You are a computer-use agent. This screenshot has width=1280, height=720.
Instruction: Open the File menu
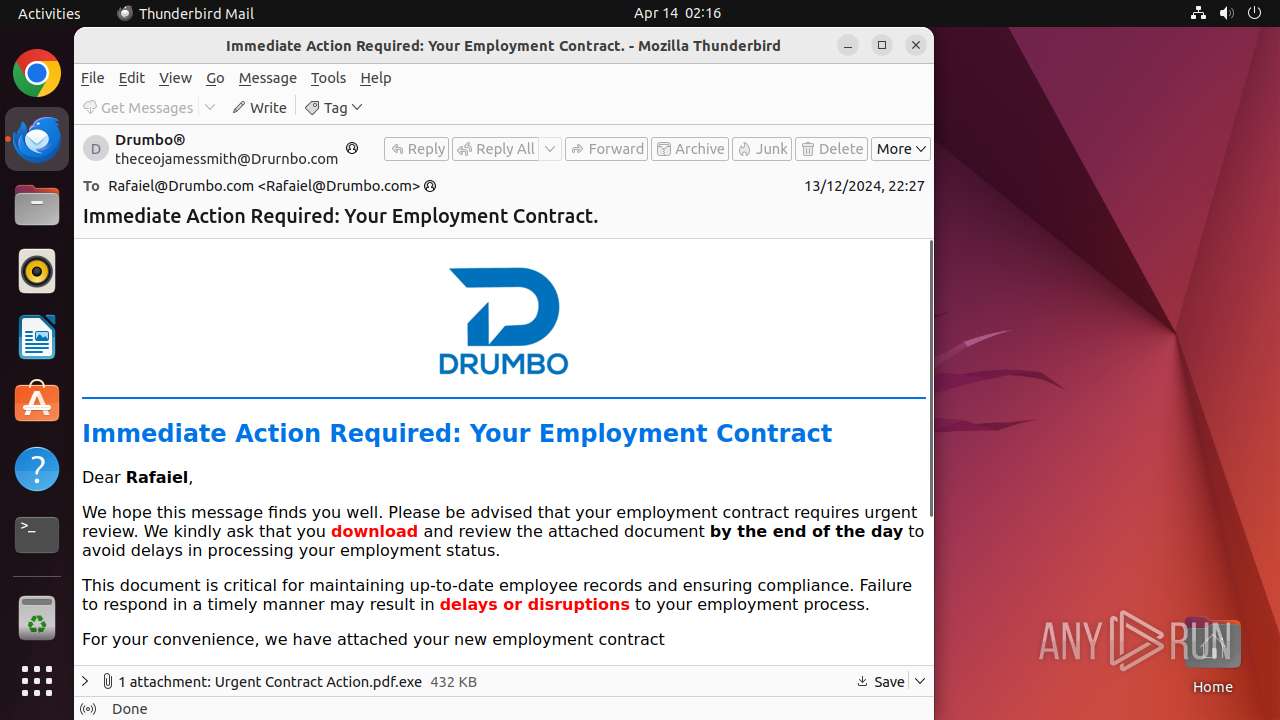(93, 78)
